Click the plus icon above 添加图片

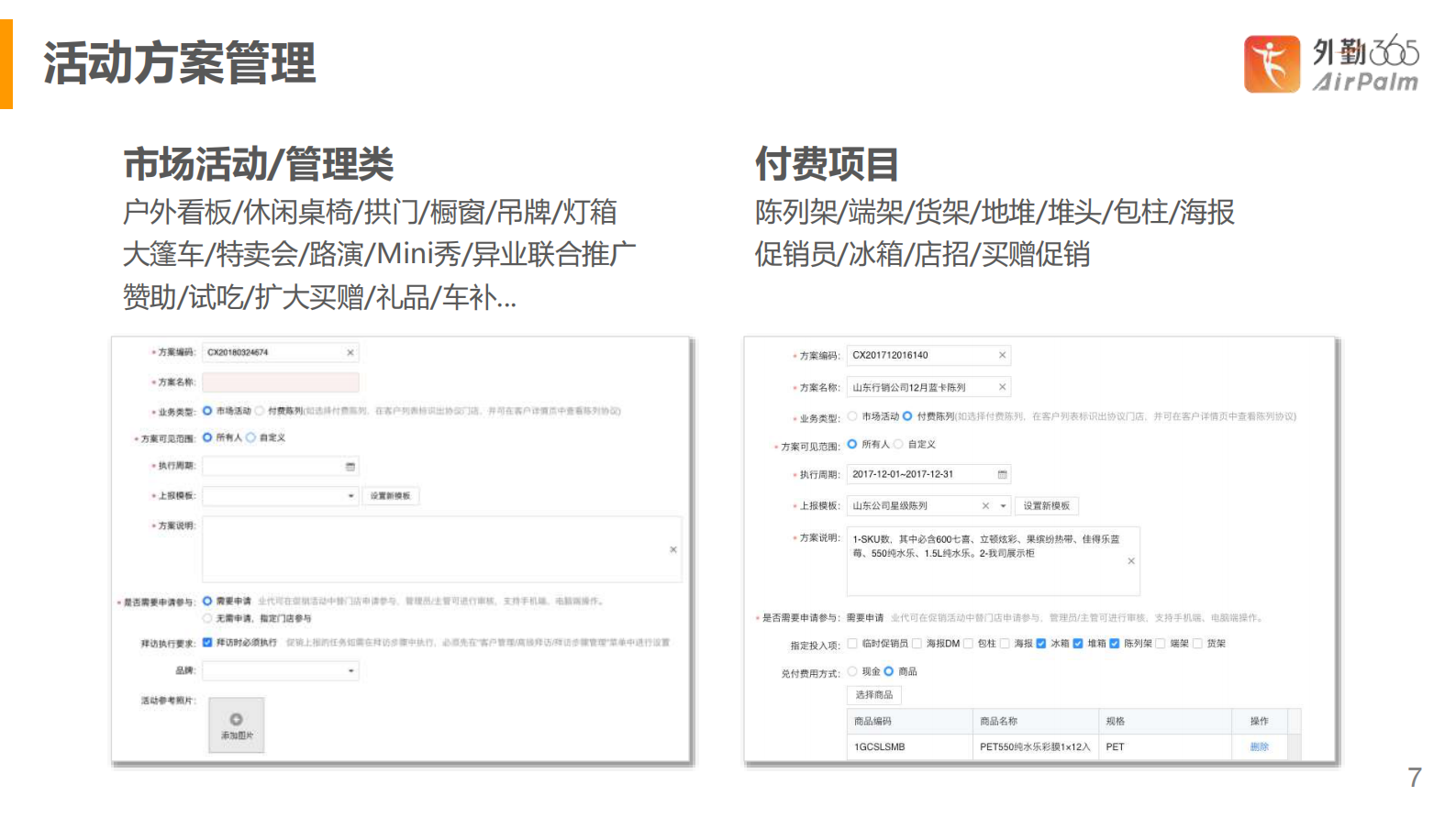(x=236, y=720)
